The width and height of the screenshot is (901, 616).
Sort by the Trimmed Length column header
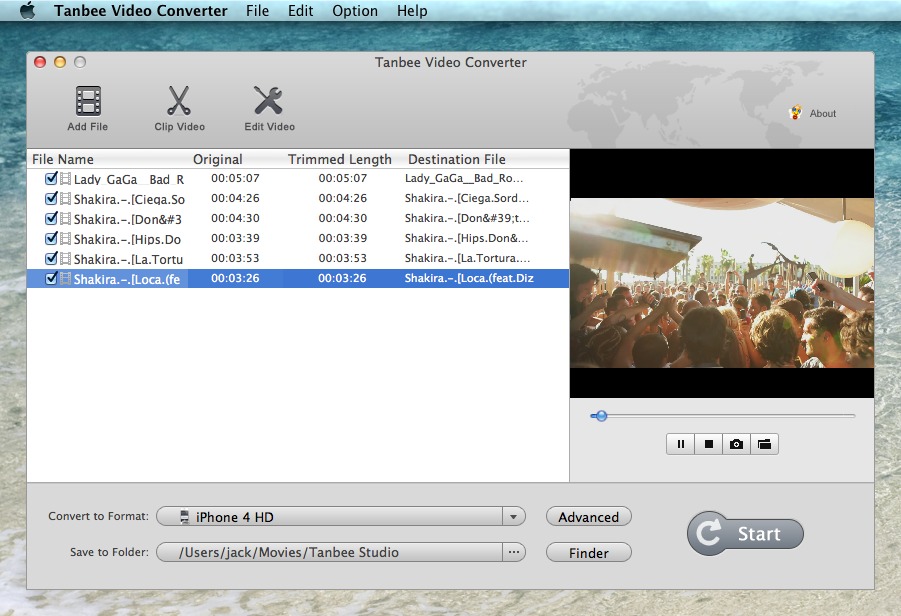coord(340,159)
